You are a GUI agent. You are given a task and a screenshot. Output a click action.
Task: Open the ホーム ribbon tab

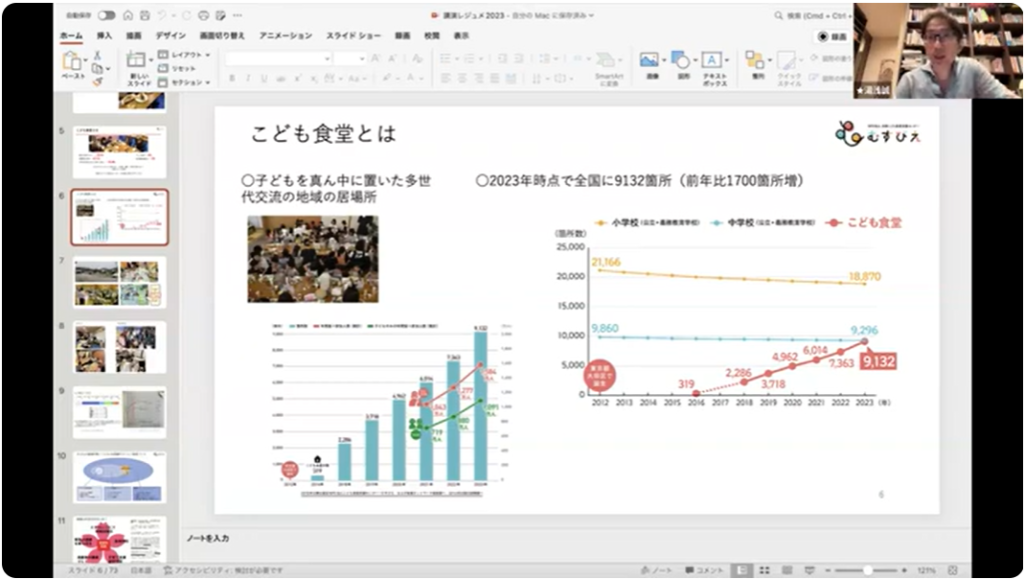[x=71, y=36]
